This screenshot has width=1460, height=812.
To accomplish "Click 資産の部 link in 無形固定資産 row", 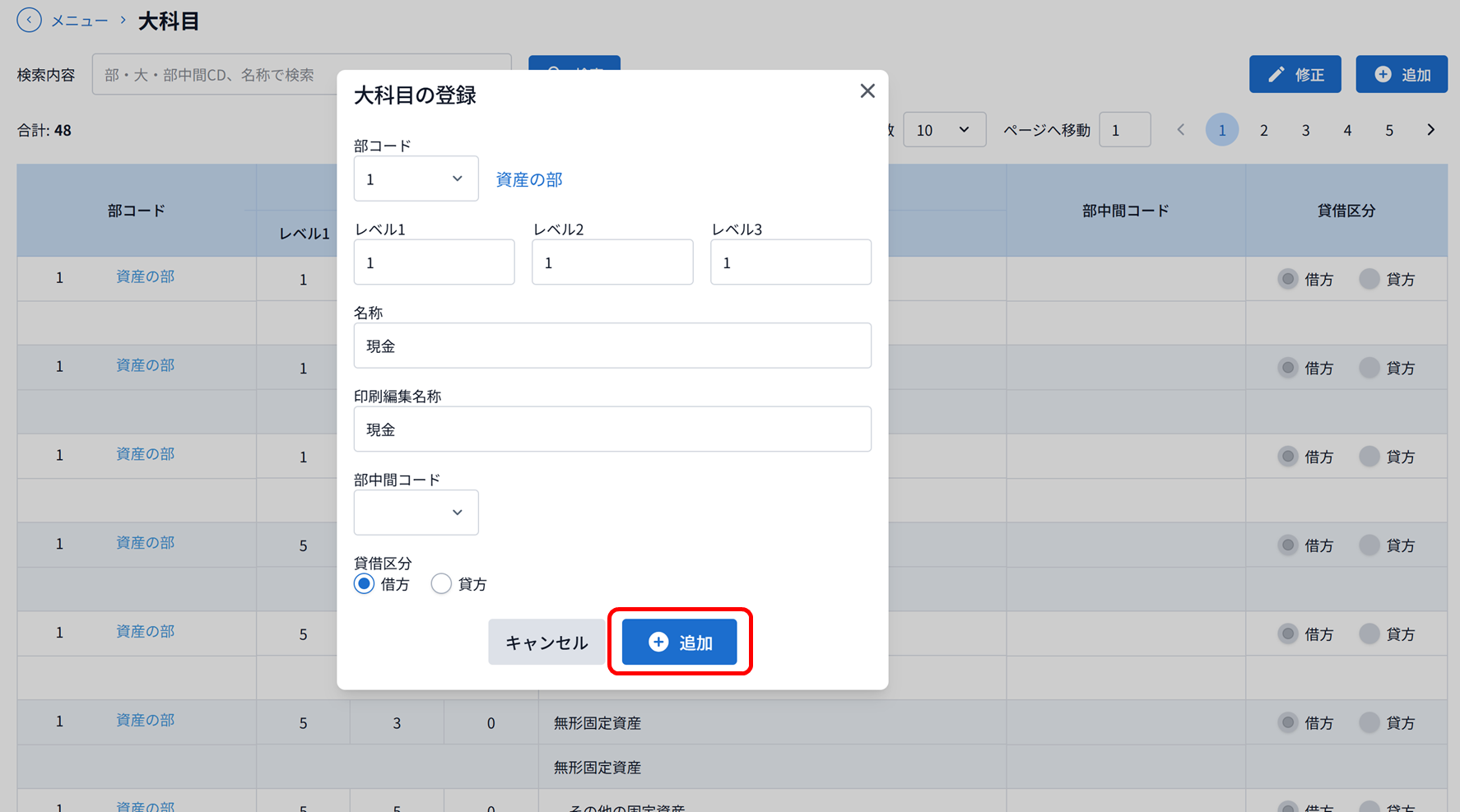I will coord(146,720).
